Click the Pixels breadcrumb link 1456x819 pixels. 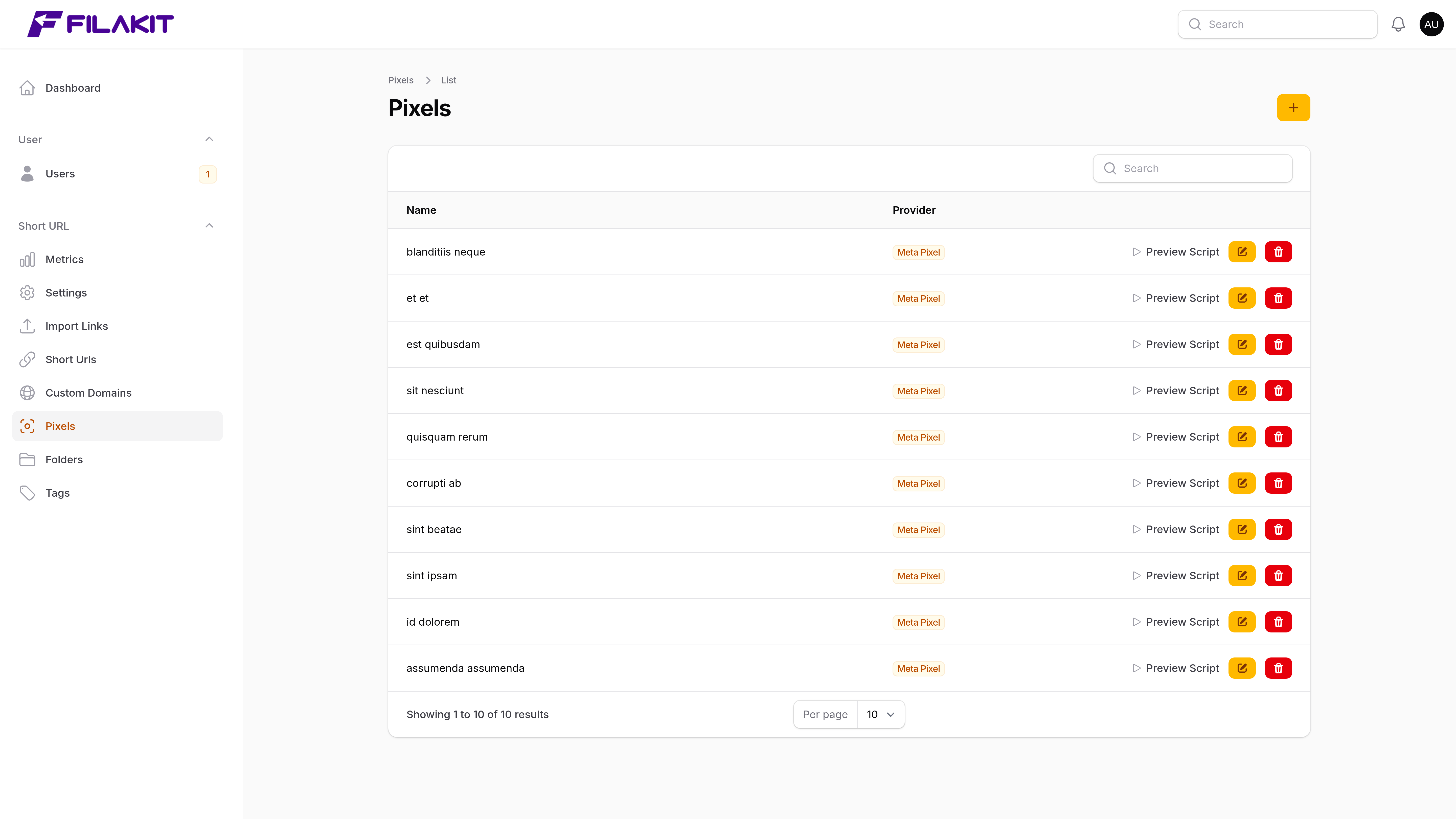tap(401, 80)
